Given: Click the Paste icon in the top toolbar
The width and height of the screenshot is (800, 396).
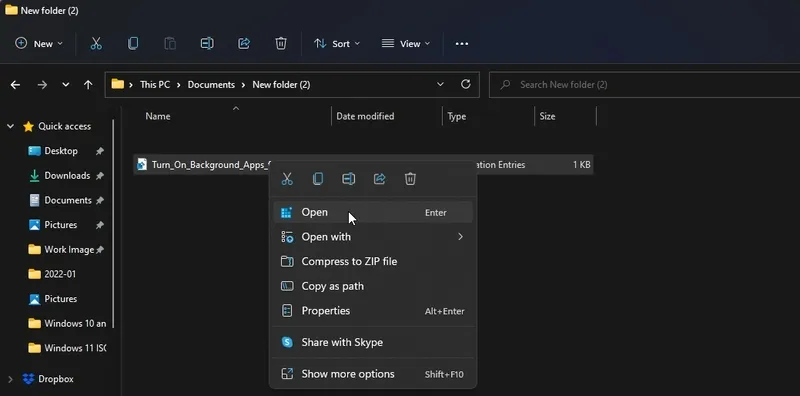Looking at the screenshot, I should pos(170,44).
